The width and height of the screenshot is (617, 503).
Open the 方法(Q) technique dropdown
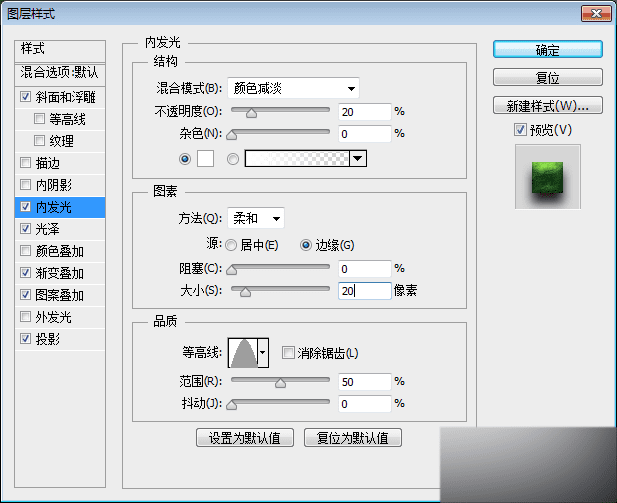tap(256, 218)
